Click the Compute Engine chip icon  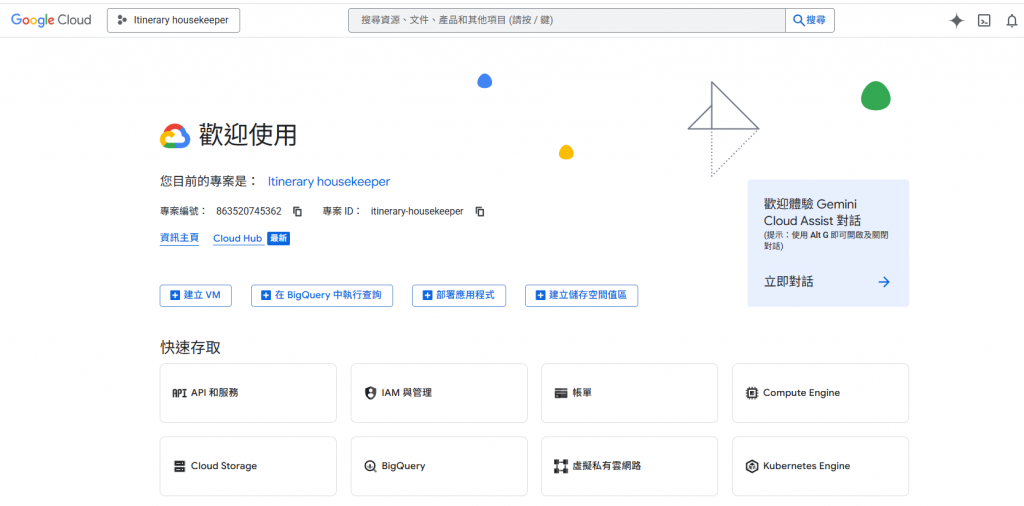[x=752, y=393]
